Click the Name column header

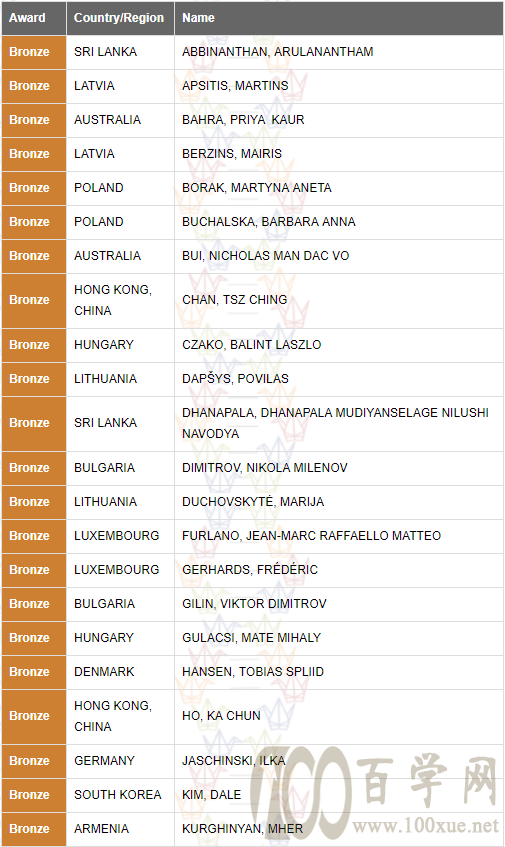click(198, 18)
